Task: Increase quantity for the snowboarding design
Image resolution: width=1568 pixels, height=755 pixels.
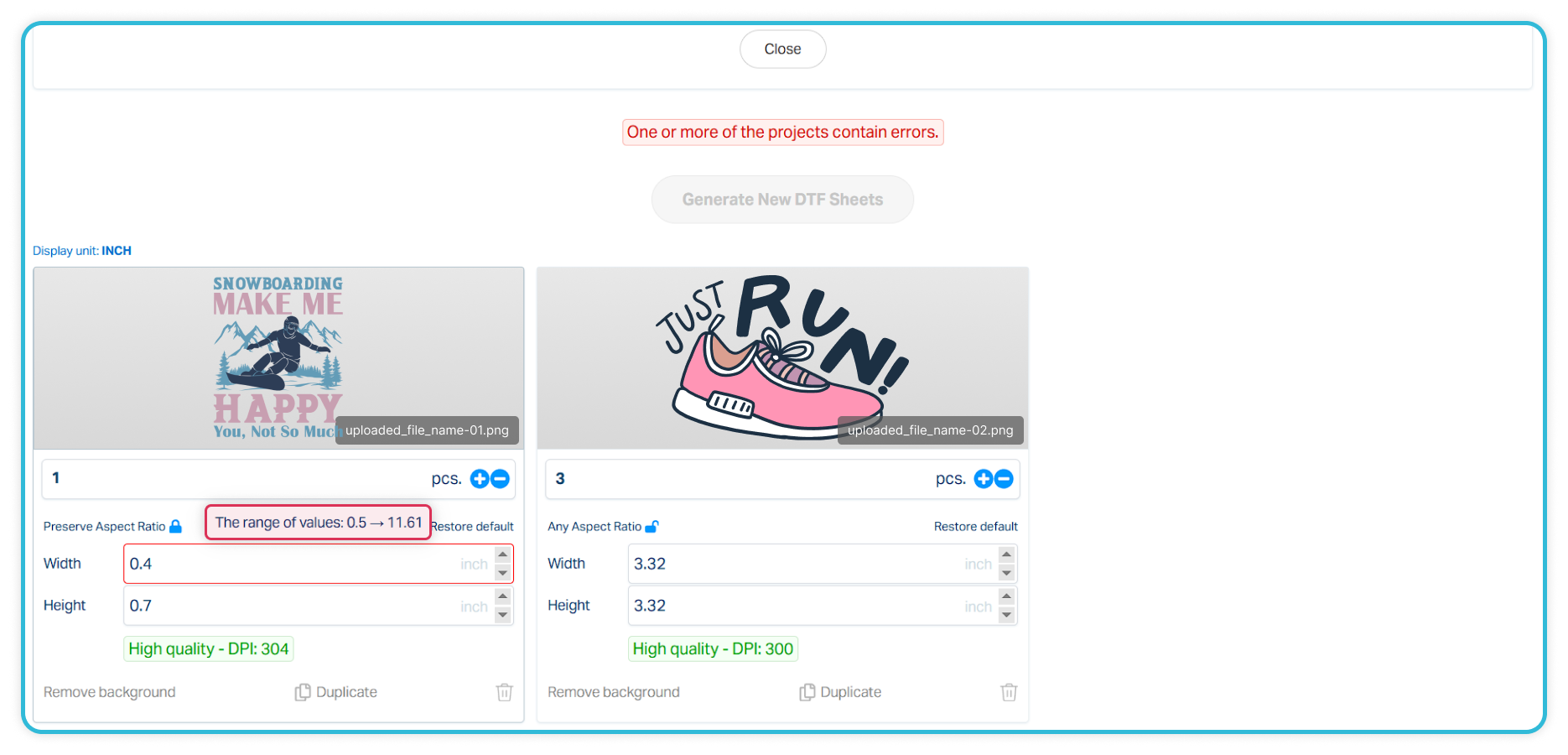Action: point(480,479)
